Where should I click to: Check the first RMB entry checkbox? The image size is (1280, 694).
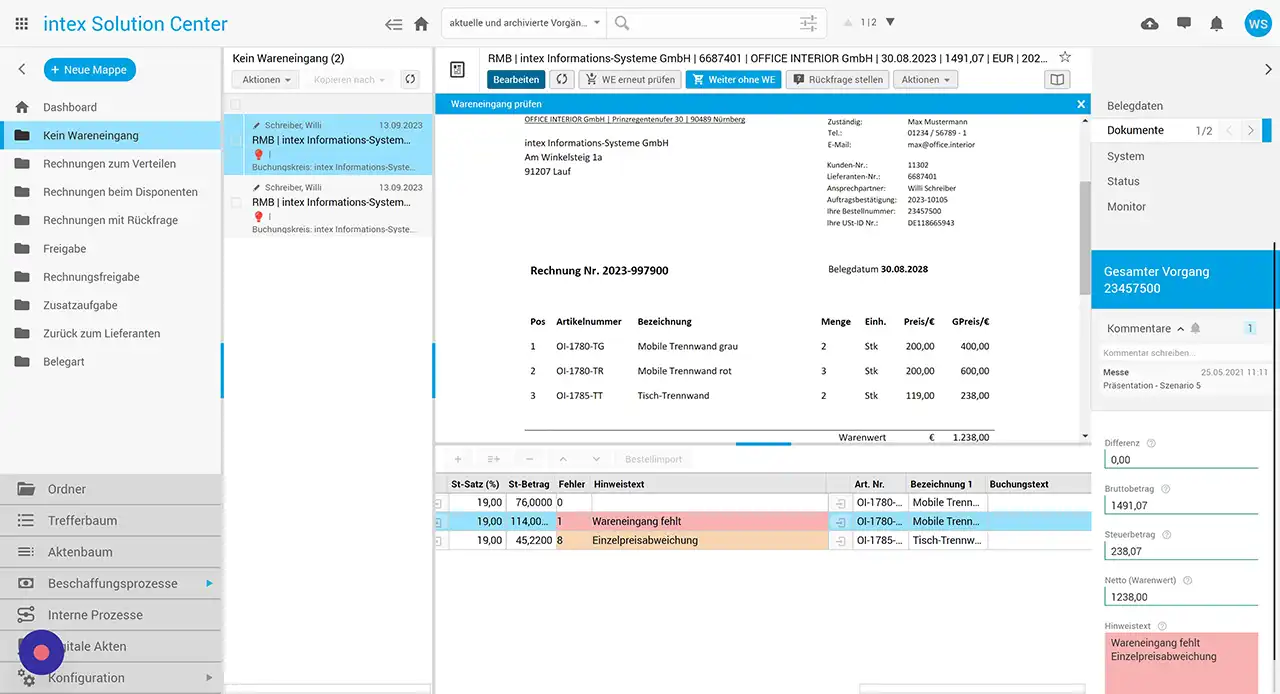tap(236, 141)
